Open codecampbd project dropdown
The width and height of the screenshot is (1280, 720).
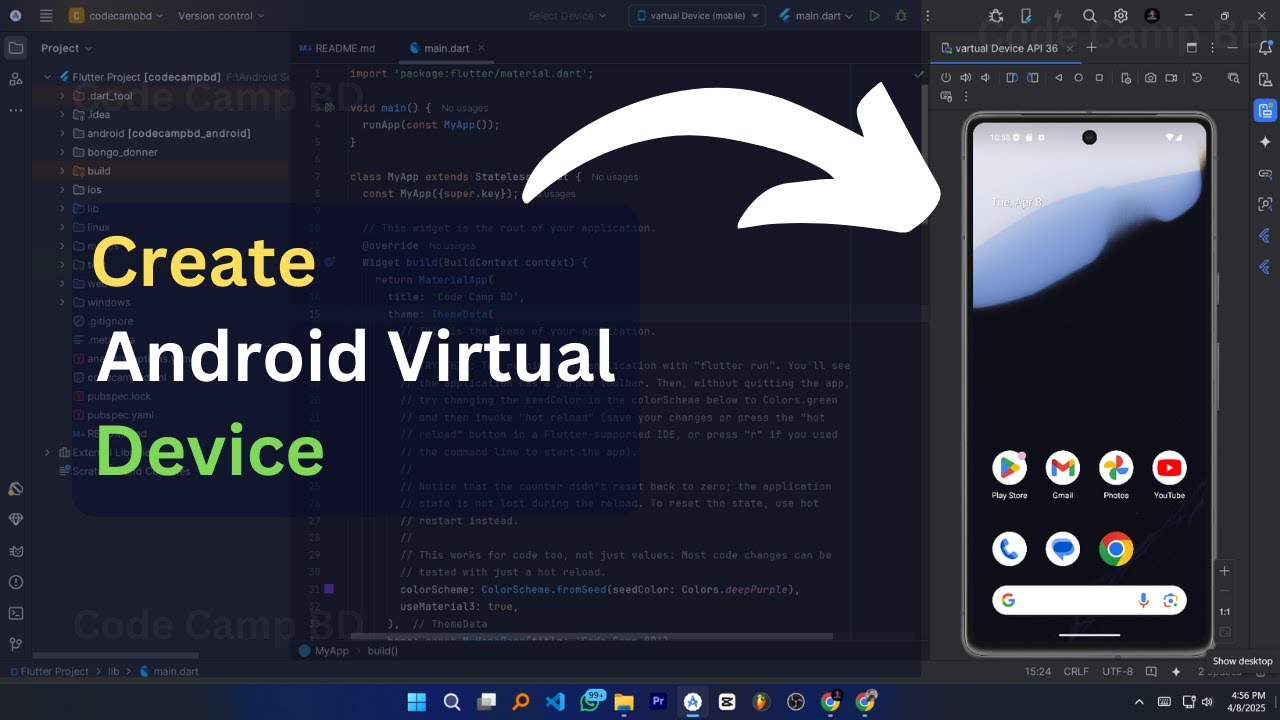[x=116, y=16]
